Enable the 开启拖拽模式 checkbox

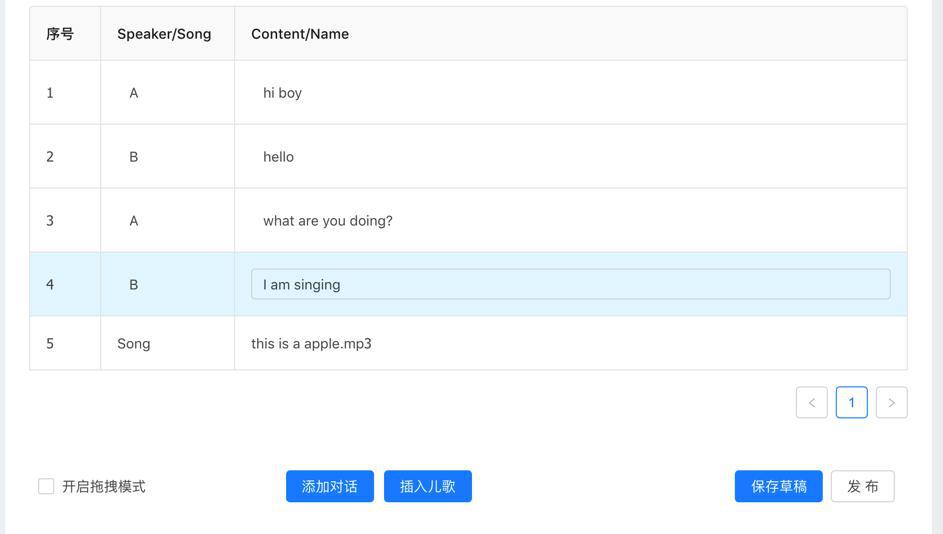click(x=46, y=486)
